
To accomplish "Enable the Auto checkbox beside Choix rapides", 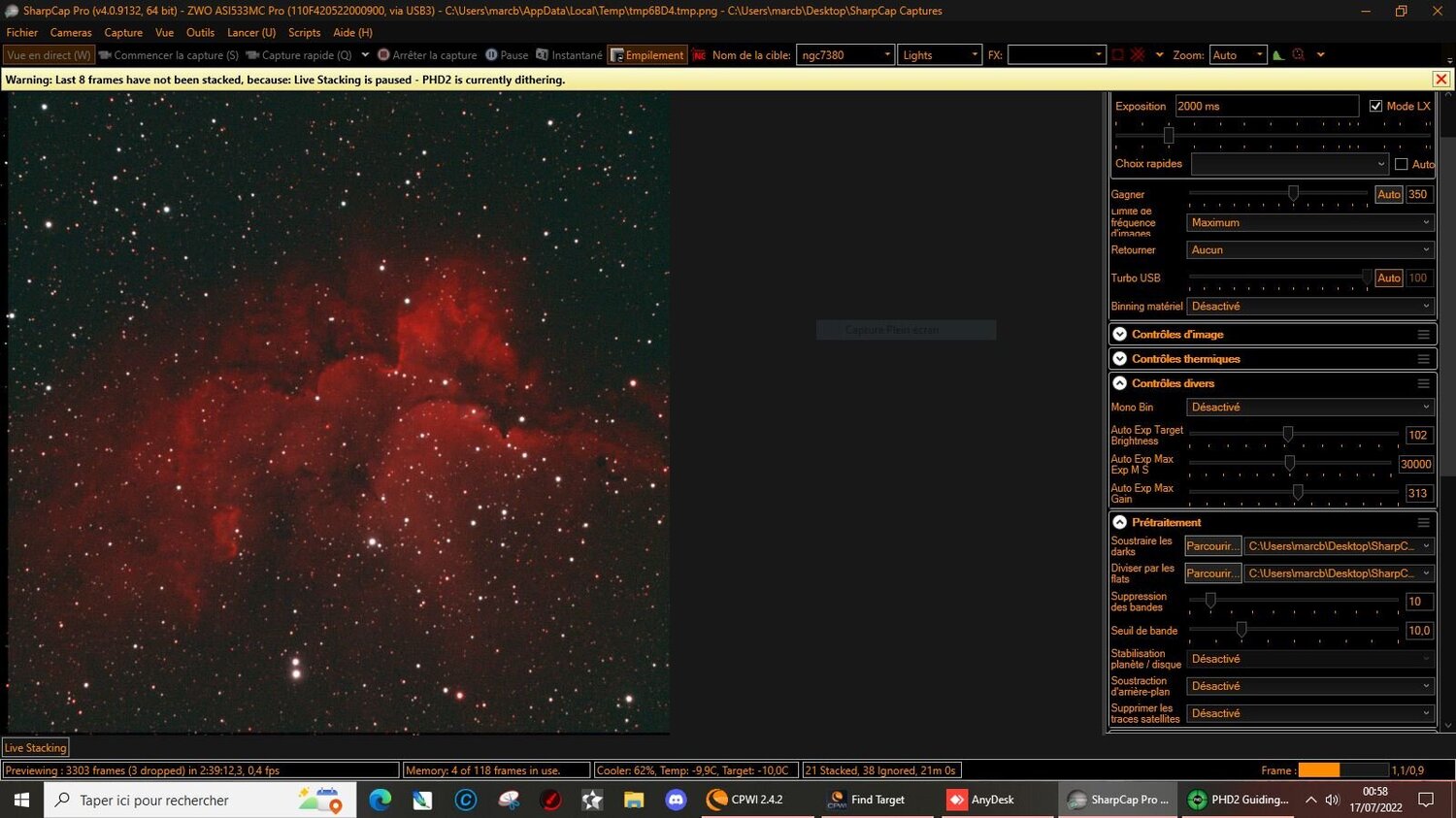I will (1401, 164).
